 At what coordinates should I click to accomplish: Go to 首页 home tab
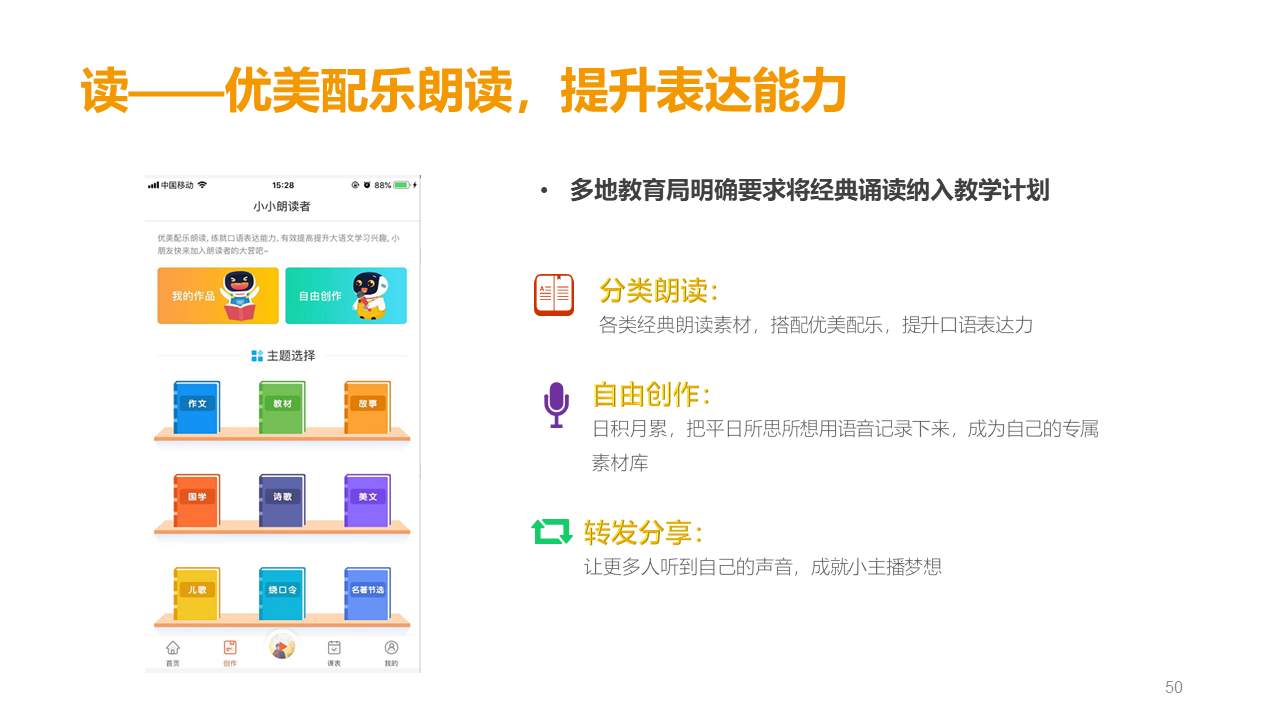coord(173,653)
